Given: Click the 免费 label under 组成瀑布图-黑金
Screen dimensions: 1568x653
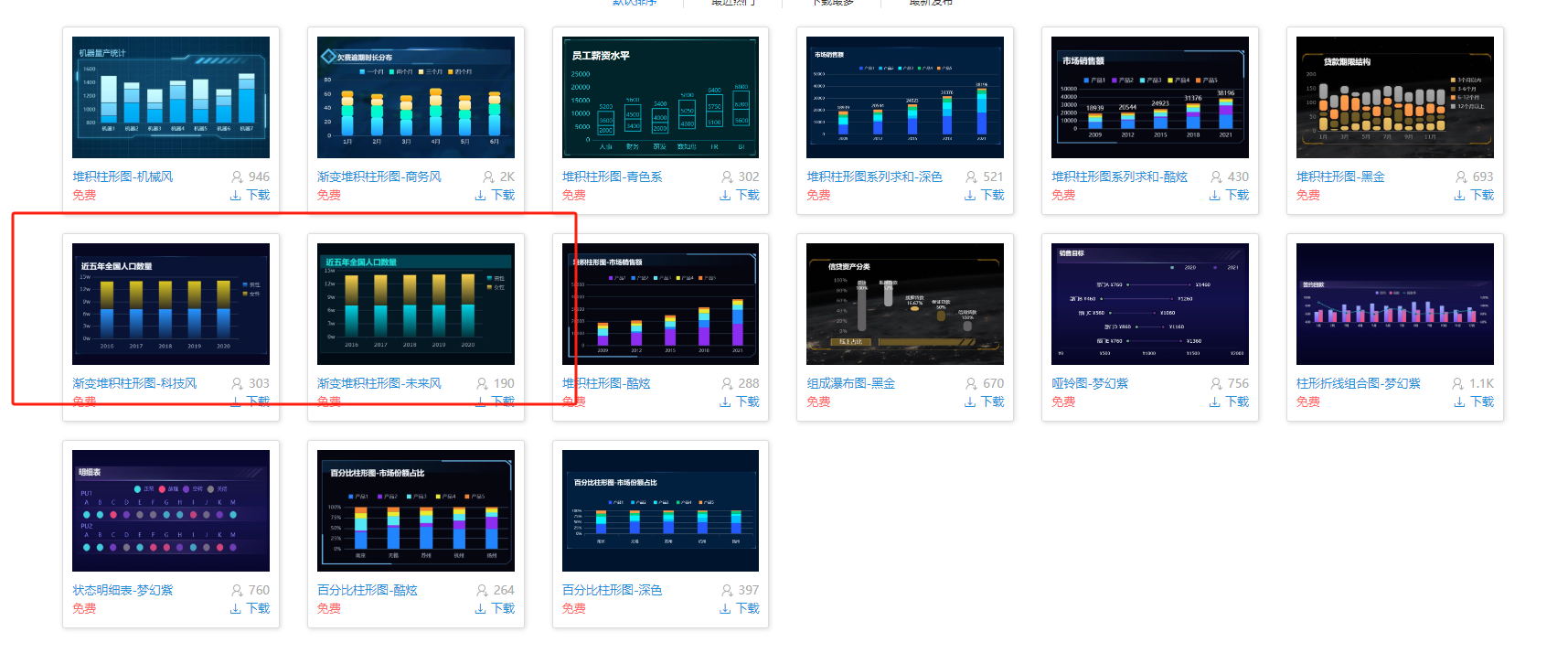Looking at the screenshot, I should tap(818, 401).
